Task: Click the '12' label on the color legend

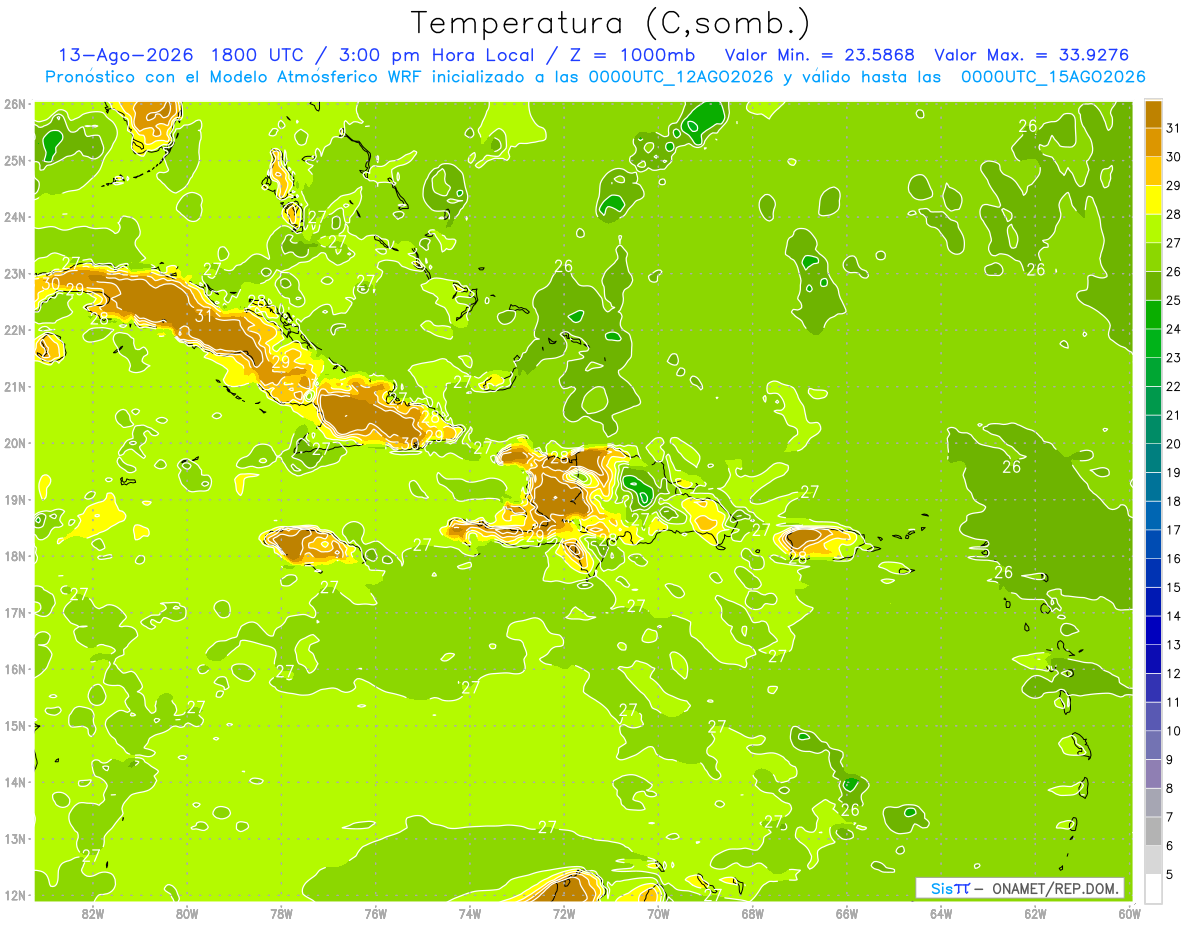Action: pyautogui.click(x=1173, y=673)
